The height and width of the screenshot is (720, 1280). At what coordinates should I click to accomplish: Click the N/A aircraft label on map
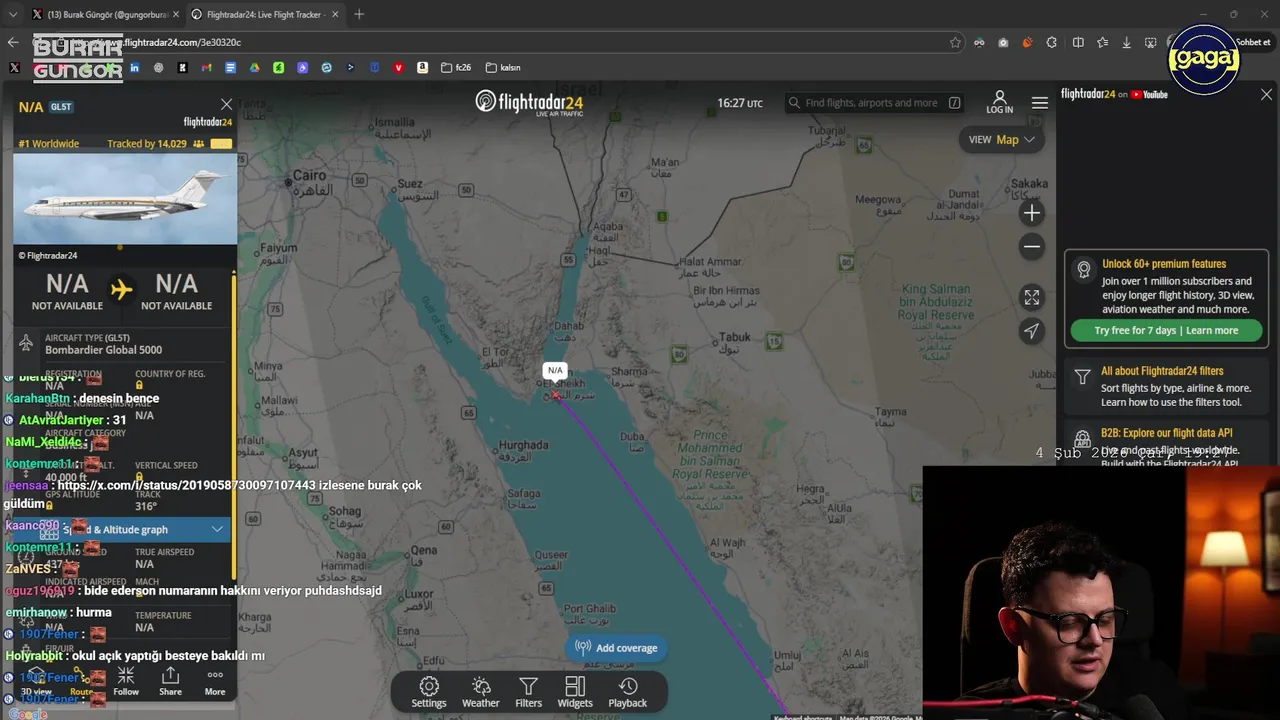(555, 370)
